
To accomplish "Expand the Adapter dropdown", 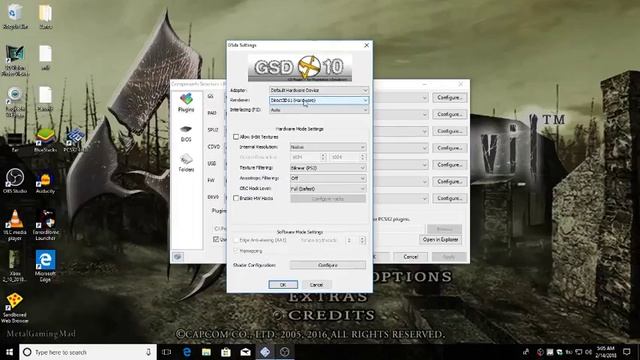I will [x=319, y=90].
